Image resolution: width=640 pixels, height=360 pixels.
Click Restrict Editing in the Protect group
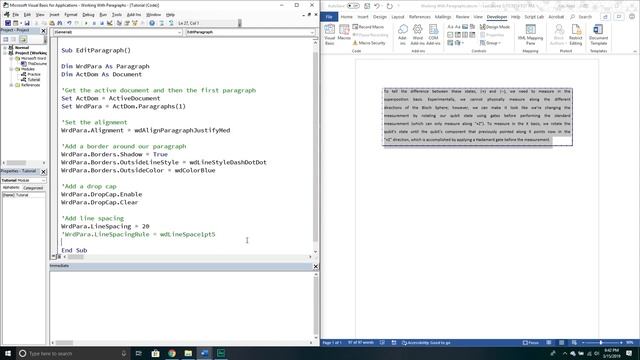(x=576, y=35)
